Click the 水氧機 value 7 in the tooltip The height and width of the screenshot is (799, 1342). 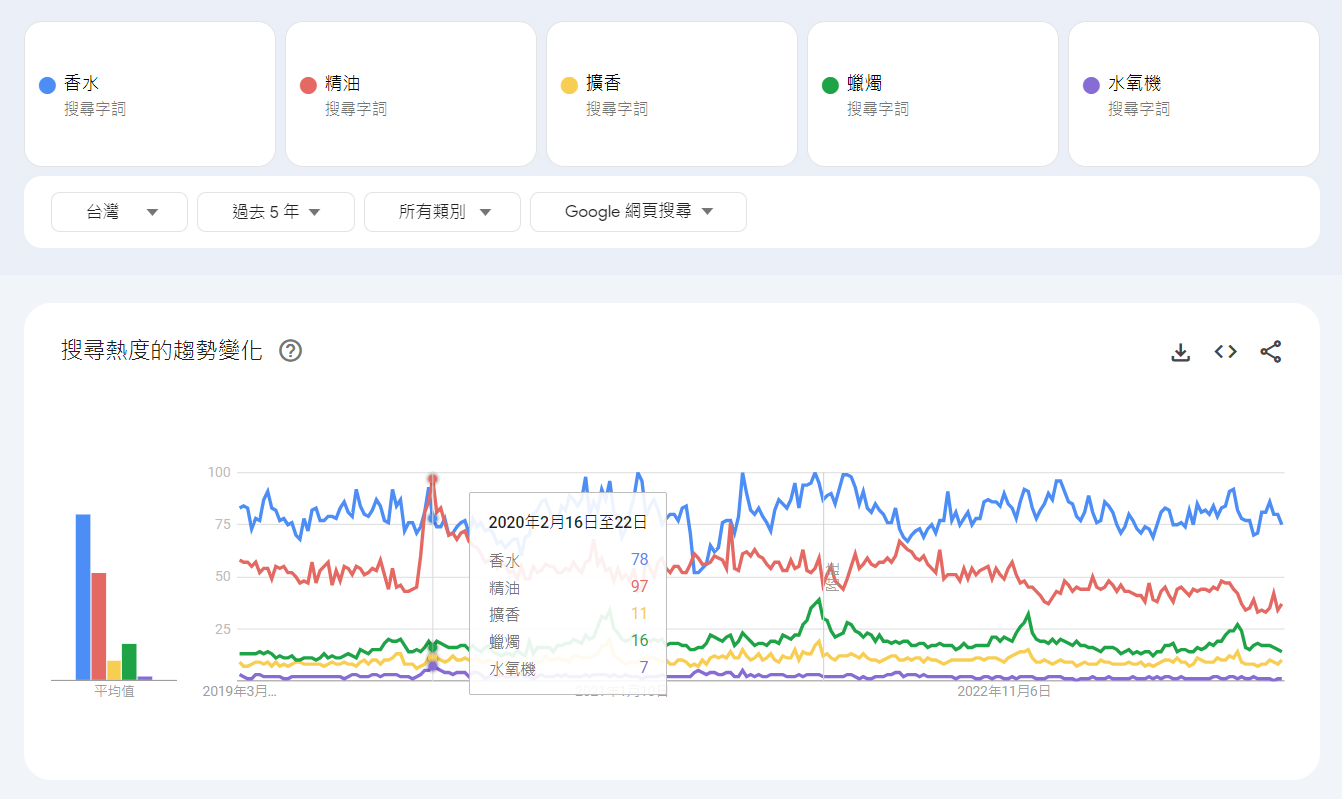click(x=644, y=668)
